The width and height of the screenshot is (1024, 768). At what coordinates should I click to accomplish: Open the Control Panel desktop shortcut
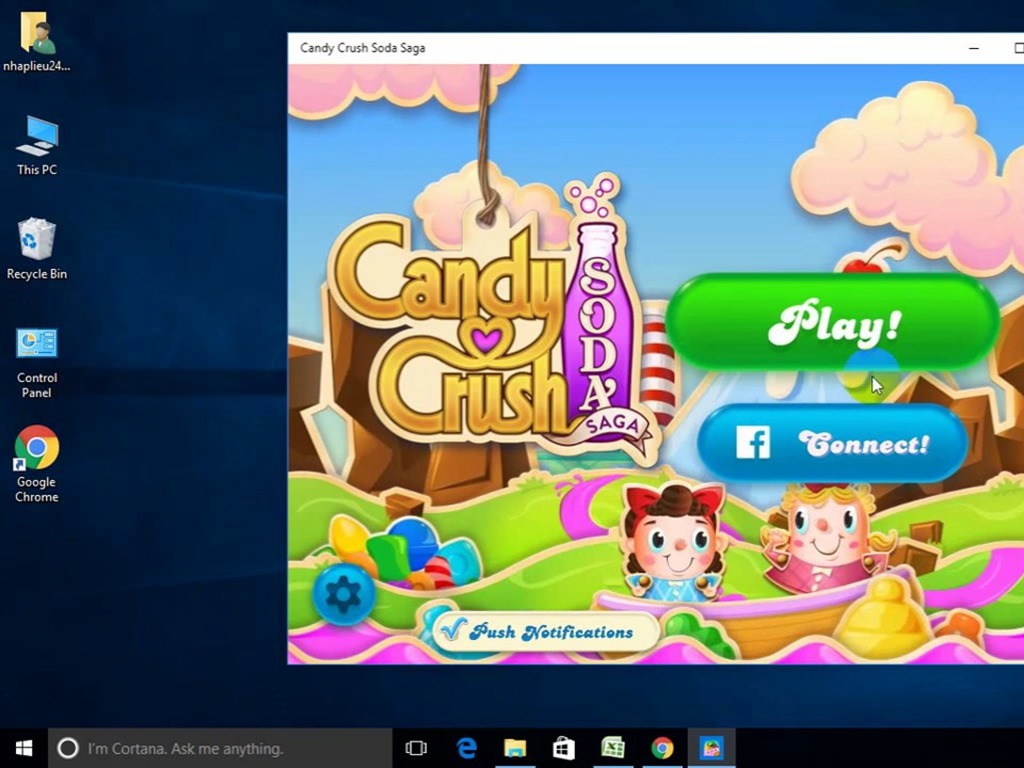(x=37, y=363)
